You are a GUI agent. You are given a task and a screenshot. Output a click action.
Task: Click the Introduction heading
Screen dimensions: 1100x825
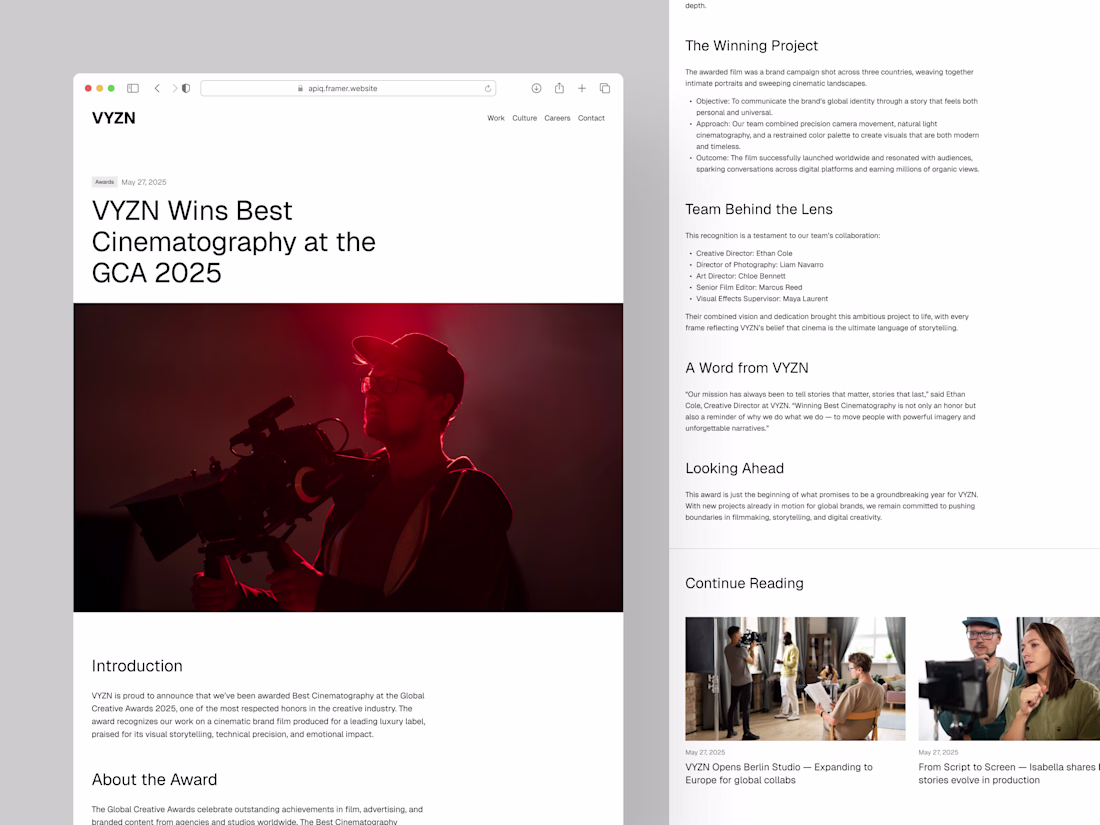(x=137, y=666)
